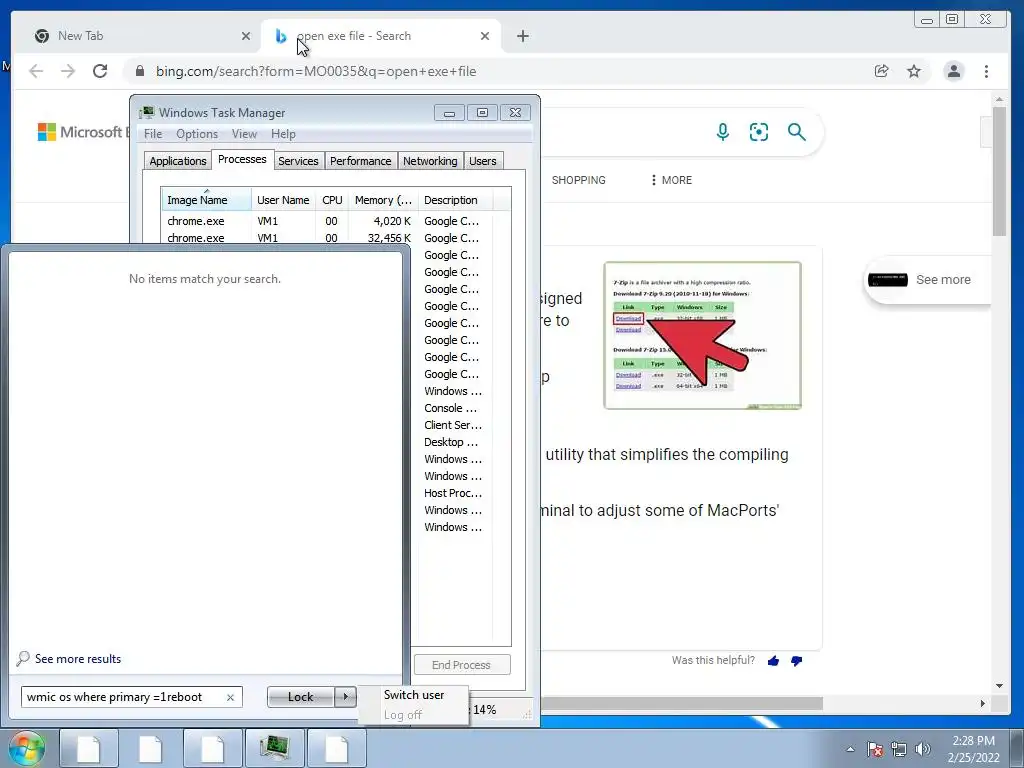Click the End Process button

[x=462, y=665]
